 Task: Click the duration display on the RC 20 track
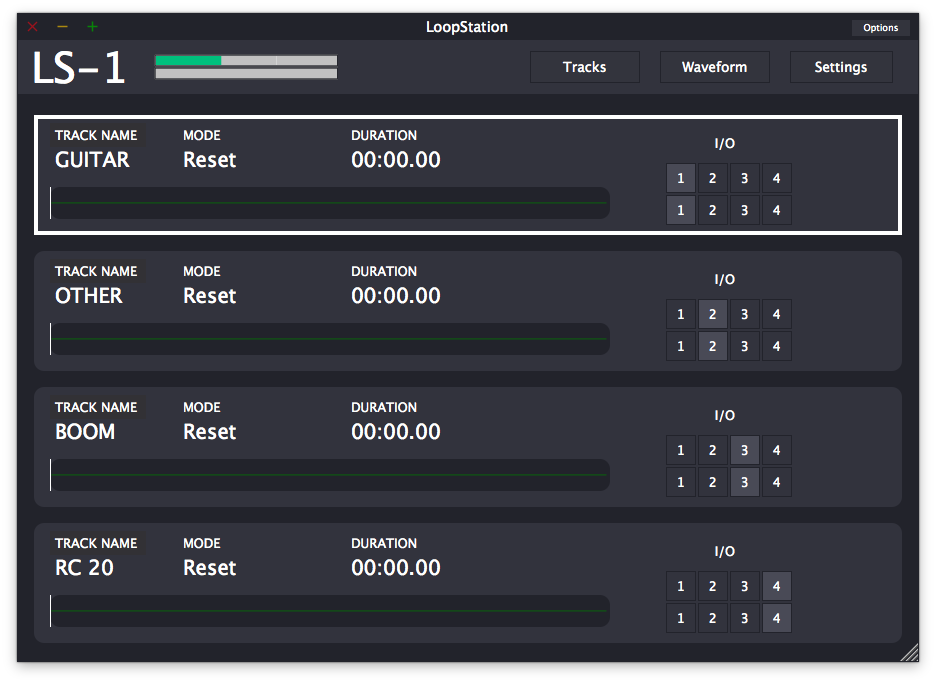396,567
